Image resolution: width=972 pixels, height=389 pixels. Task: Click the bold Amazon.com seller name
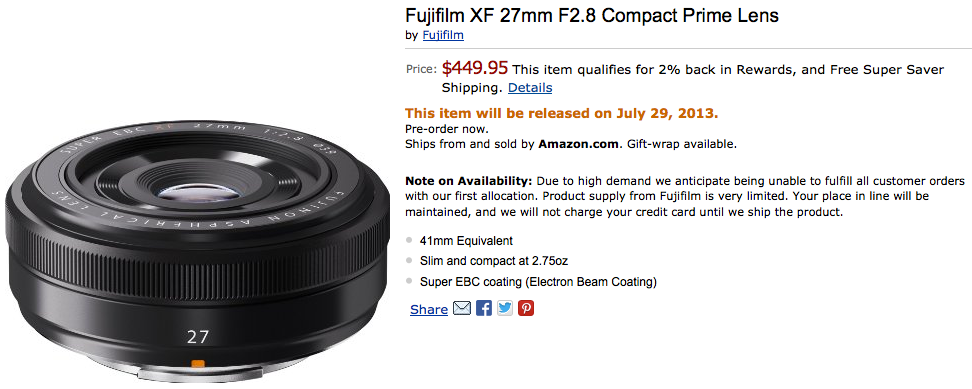click(x=578, y=144)
